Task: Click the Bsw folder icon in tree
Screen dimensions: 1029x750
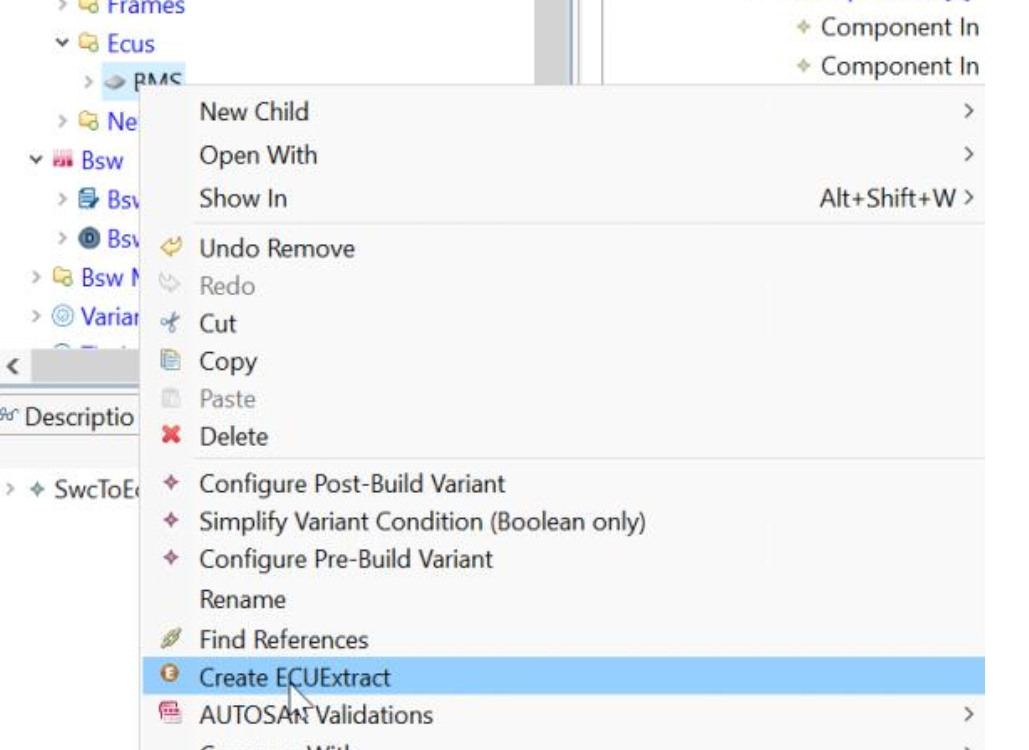Action: pyautogui.click(x=63, y=159)
